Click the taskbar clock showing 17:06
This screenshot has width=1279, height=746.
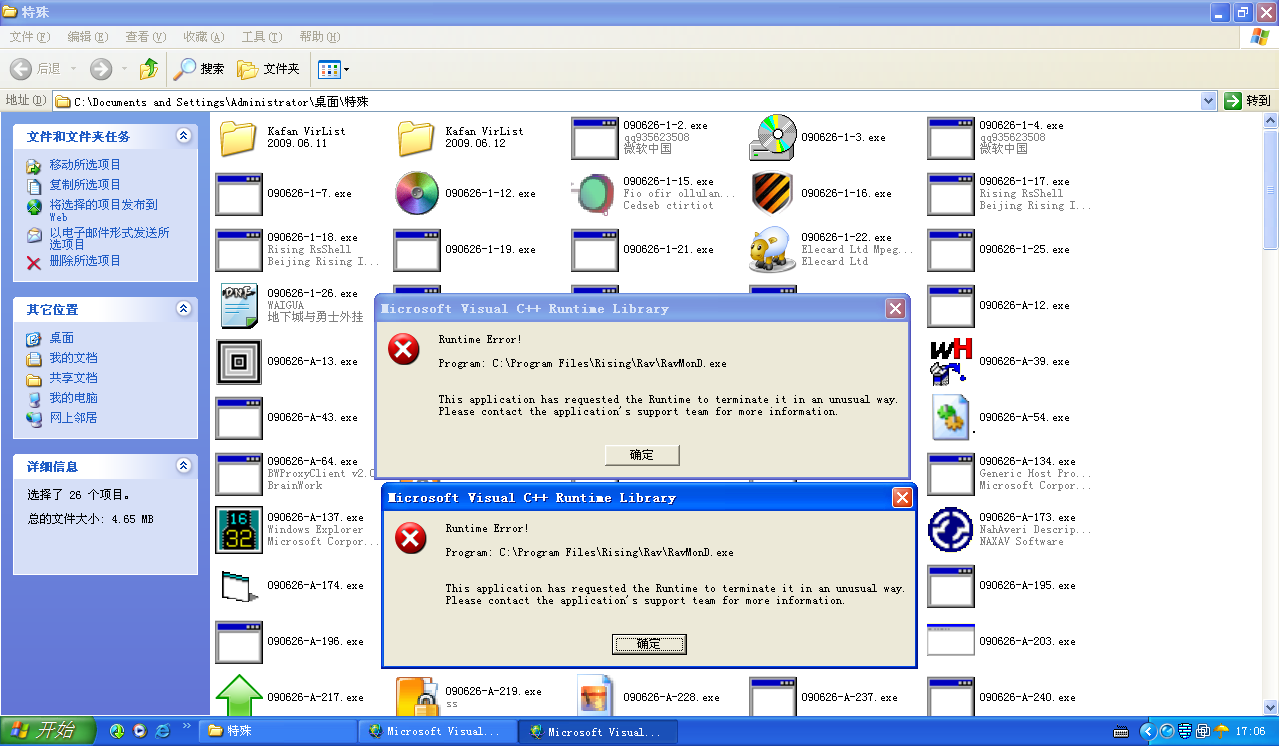click(1251, 731)
